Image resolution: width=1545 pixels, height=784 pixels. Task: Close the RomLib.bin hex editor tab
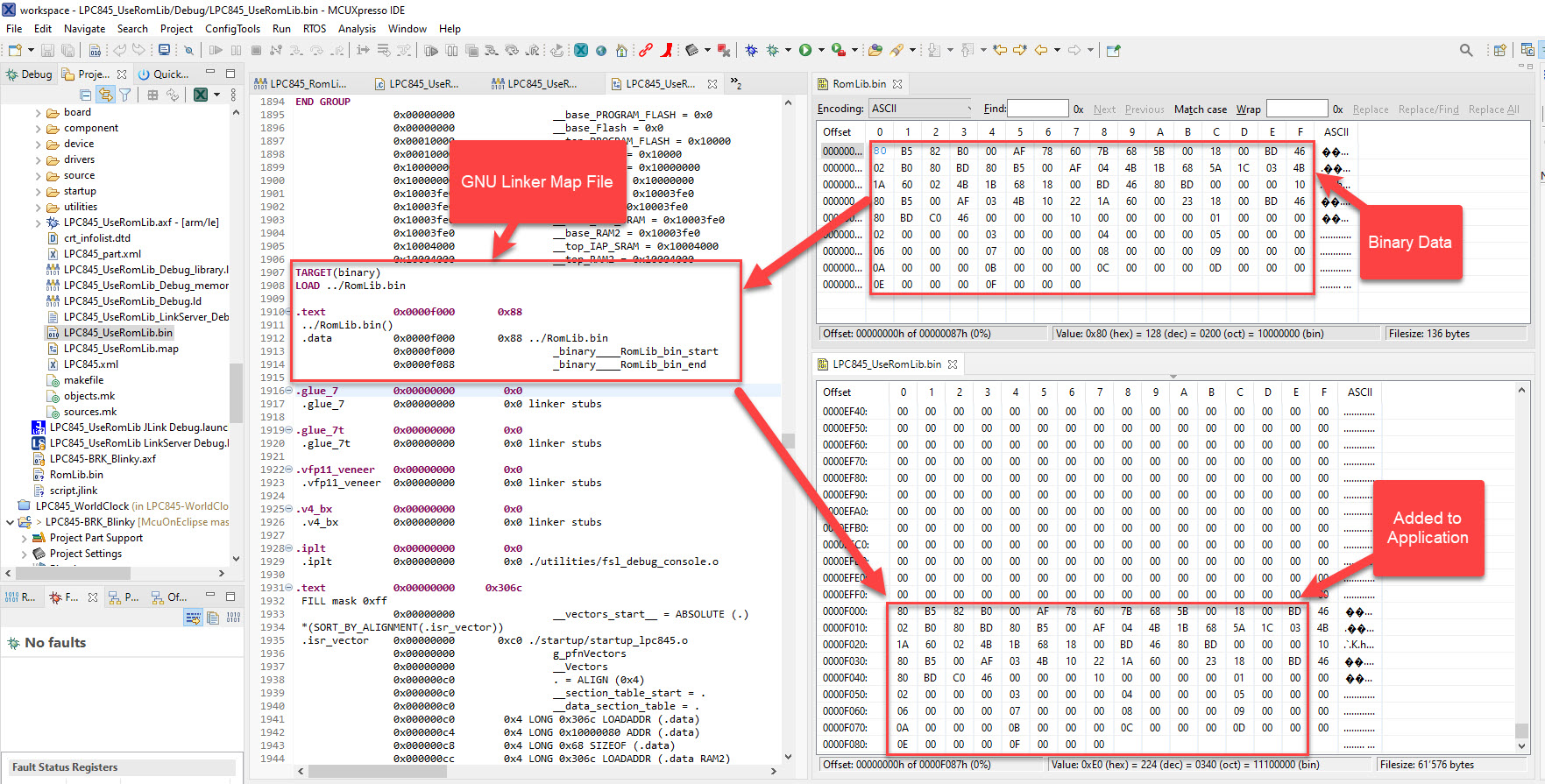coord(897,84)
